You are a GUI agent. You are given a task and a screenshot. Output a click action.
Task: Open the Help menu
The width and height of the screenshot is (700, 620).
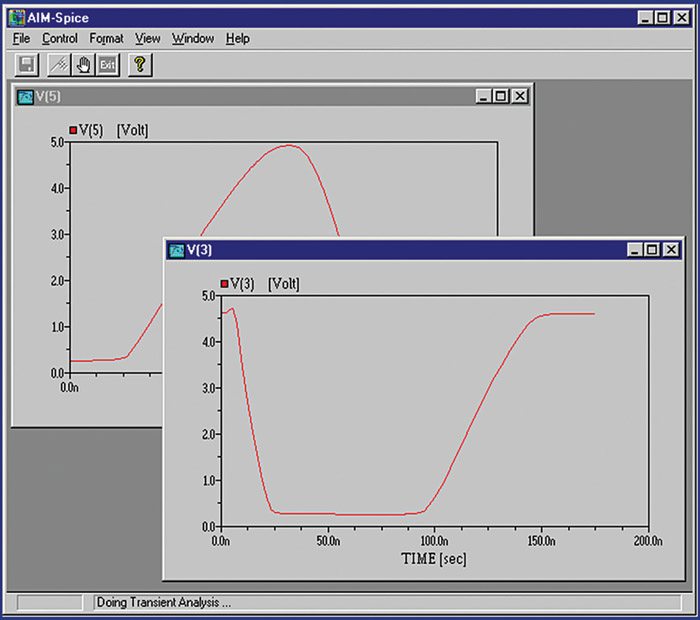click(x=237, y=38)
